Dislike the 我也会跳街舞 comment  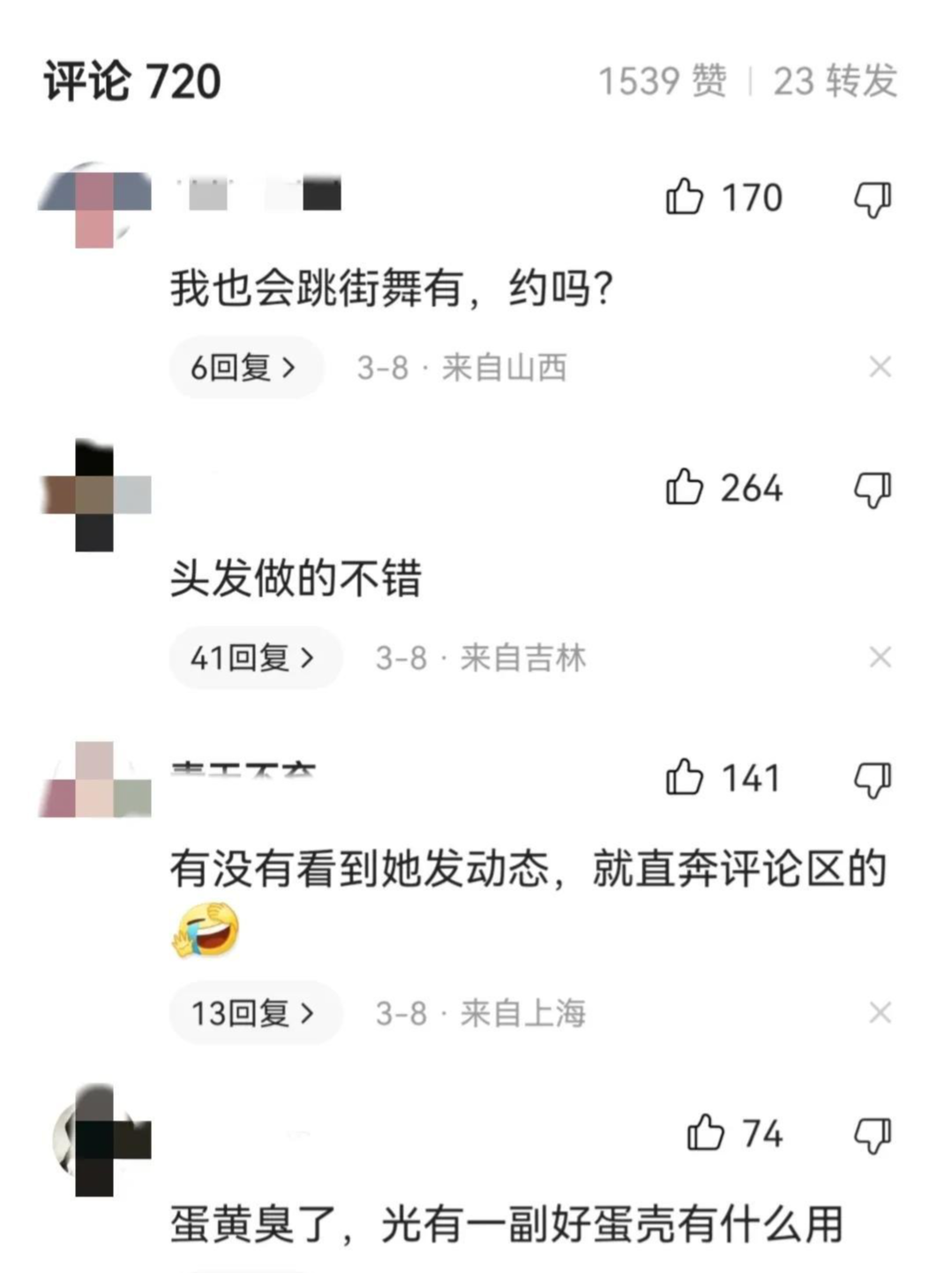[x=873, y=199]
